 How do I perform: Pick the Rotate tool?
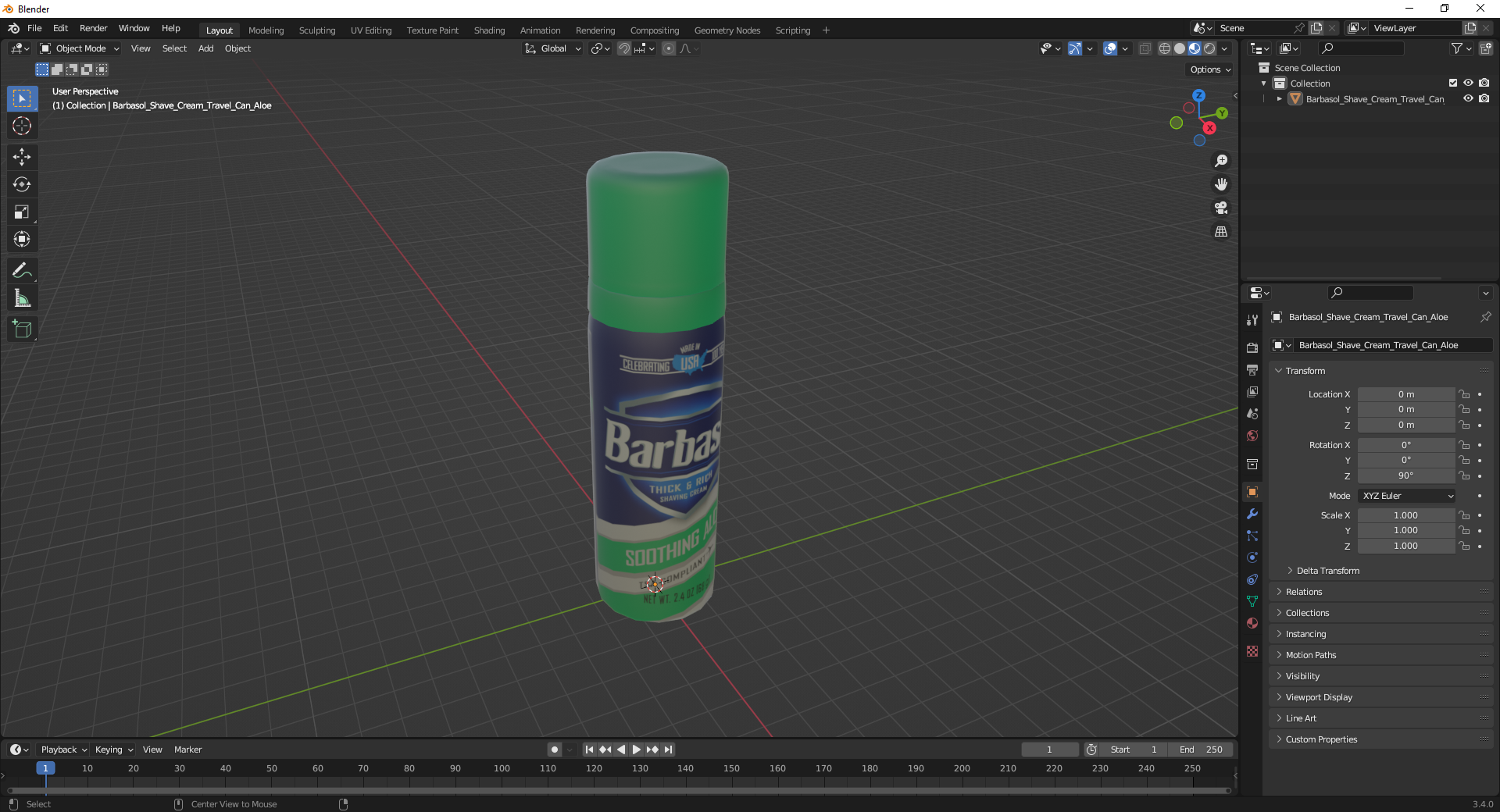coord(22,184)
